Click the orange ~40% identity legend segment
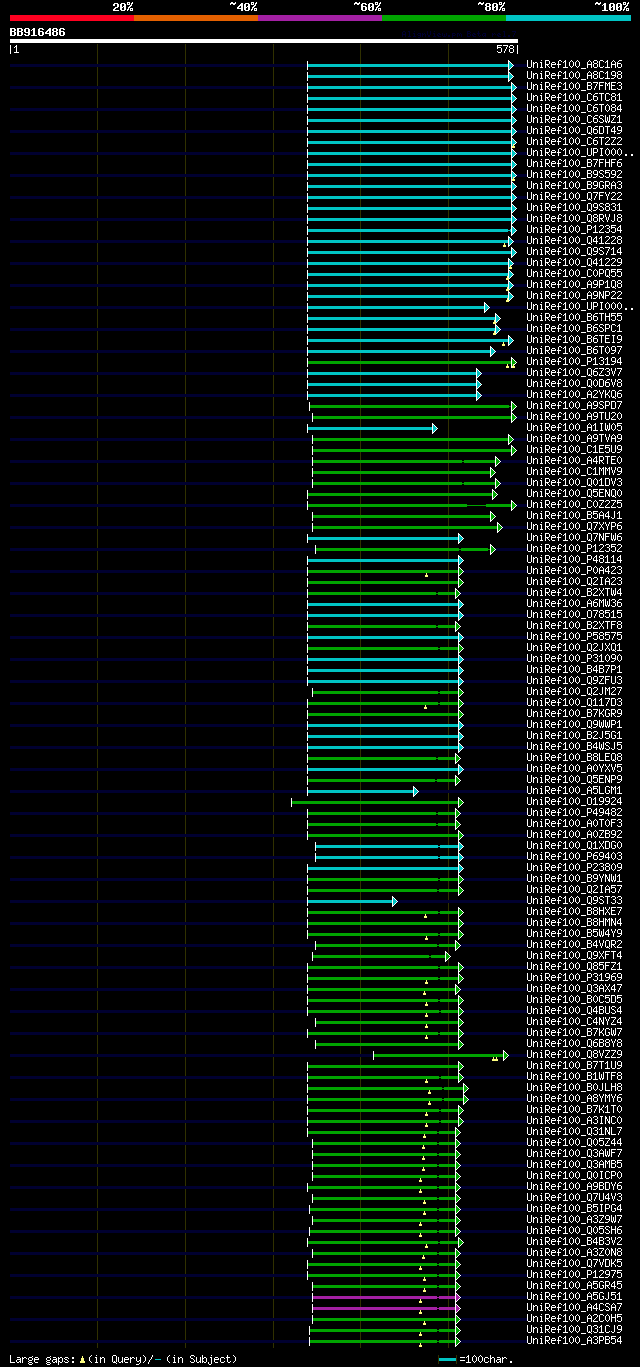640x1367 pixels. (195, 18)
